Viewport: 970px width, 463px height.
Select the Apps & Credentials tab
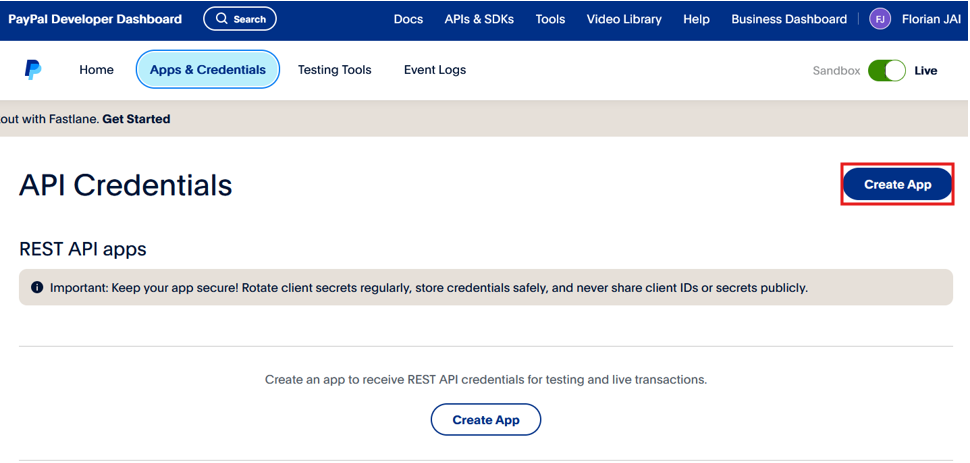(x=208, y=70)
